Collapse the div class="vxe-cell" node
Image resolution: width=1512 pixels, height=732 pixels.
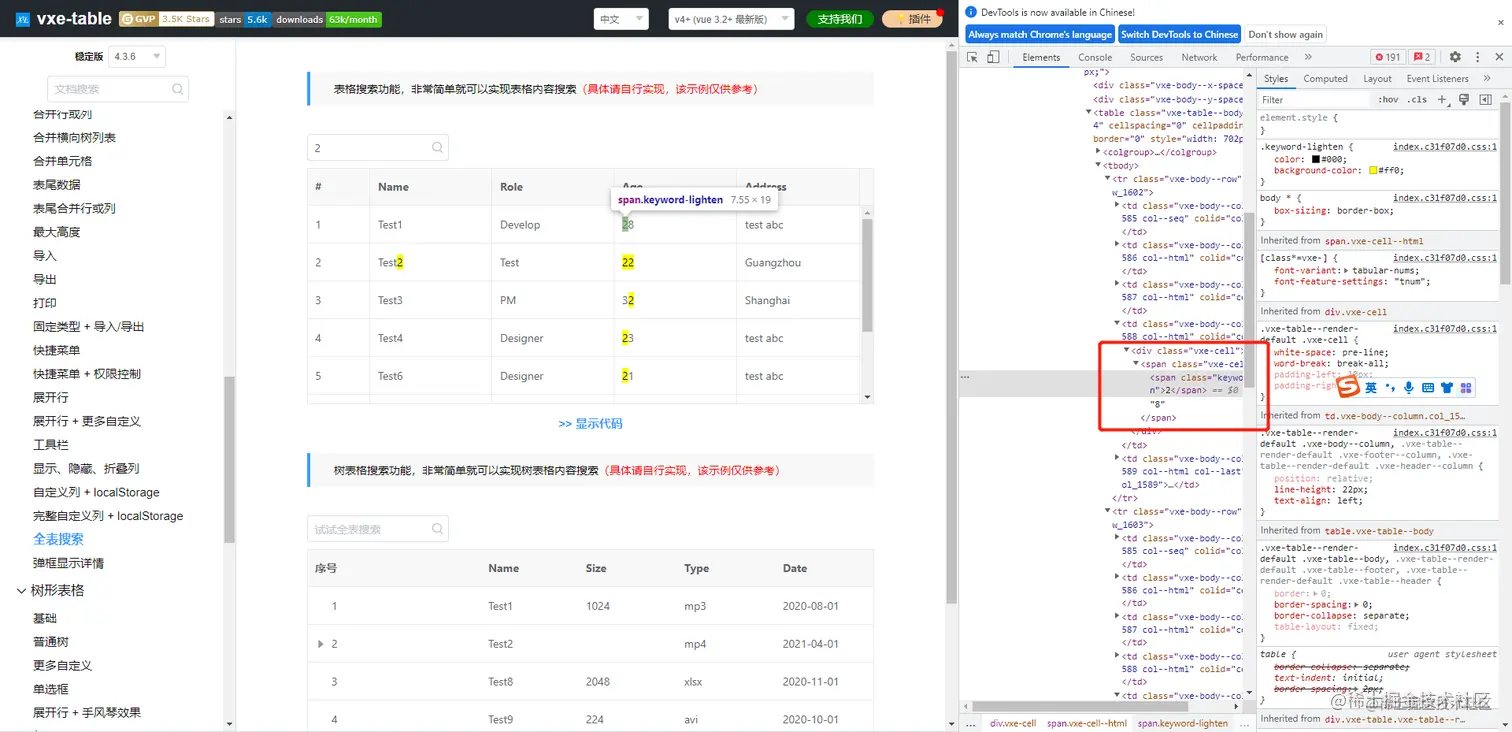pyautogui.click(x=1126, y=351)
